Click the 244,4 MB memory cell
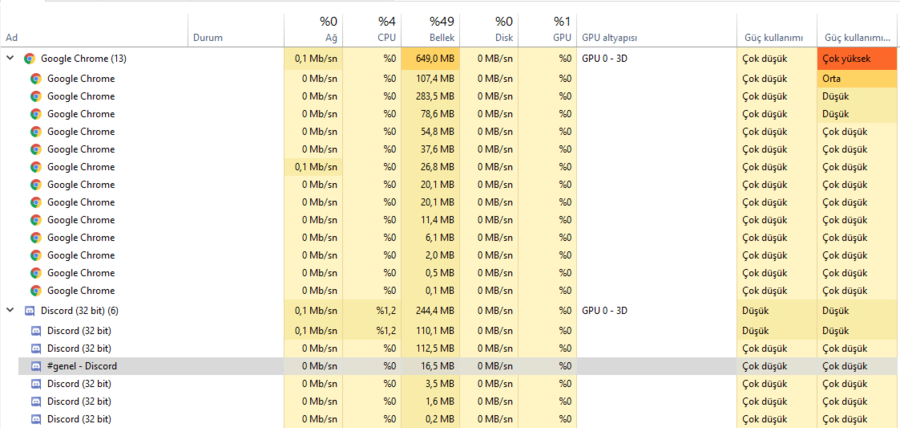The image size is (900, 428). click(x=430, y=311)
